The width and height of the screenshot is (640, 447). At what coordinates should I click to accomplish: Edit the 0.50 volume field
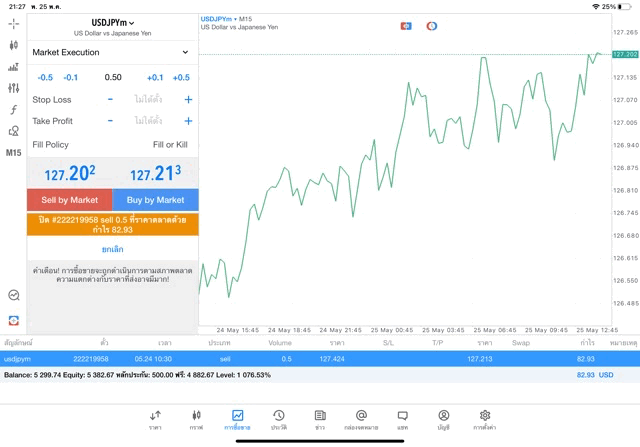(113, 77)
